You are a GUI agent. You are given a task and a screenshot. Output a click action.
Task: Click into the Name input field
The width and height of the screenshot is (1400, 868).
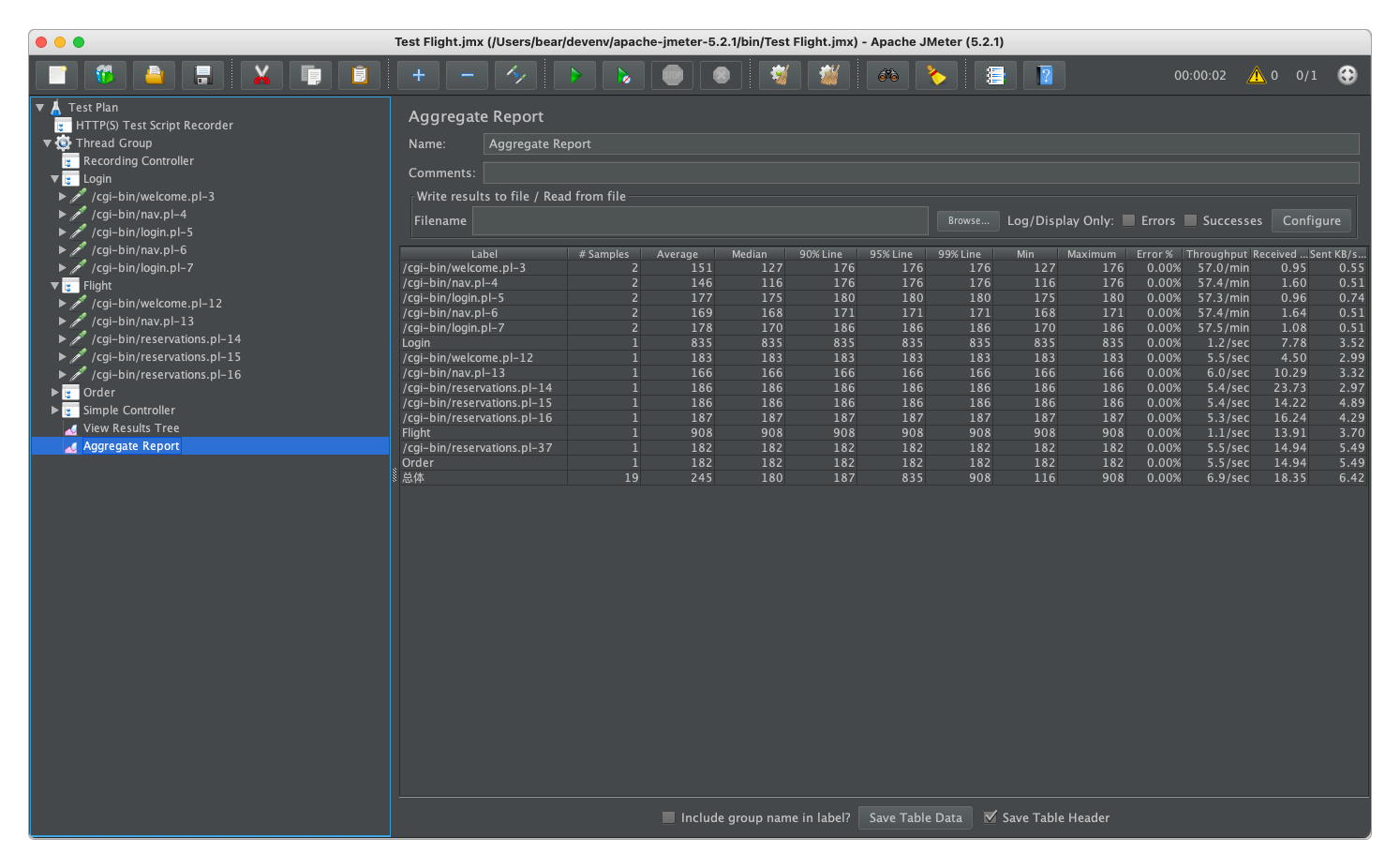coord(921,144)
